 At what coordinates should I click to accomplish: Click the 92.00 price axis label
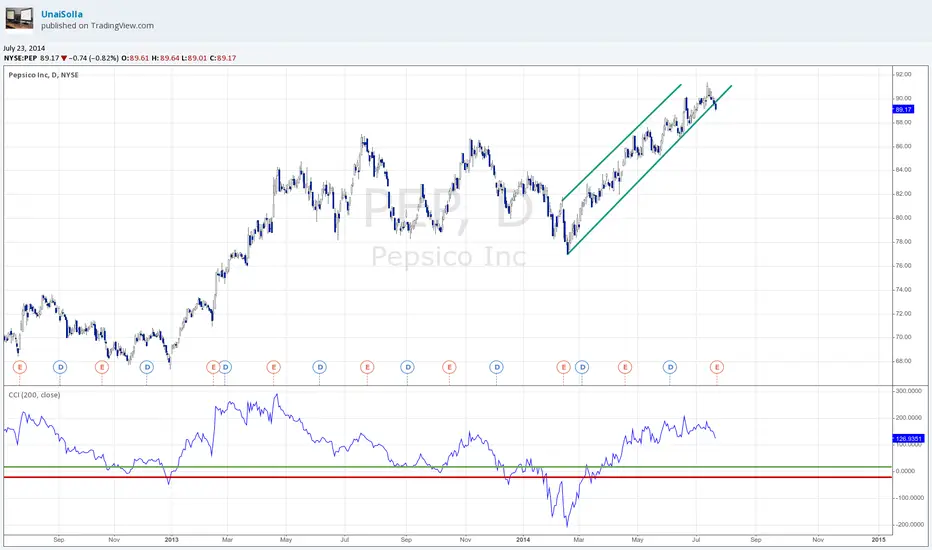pos(903,74)
